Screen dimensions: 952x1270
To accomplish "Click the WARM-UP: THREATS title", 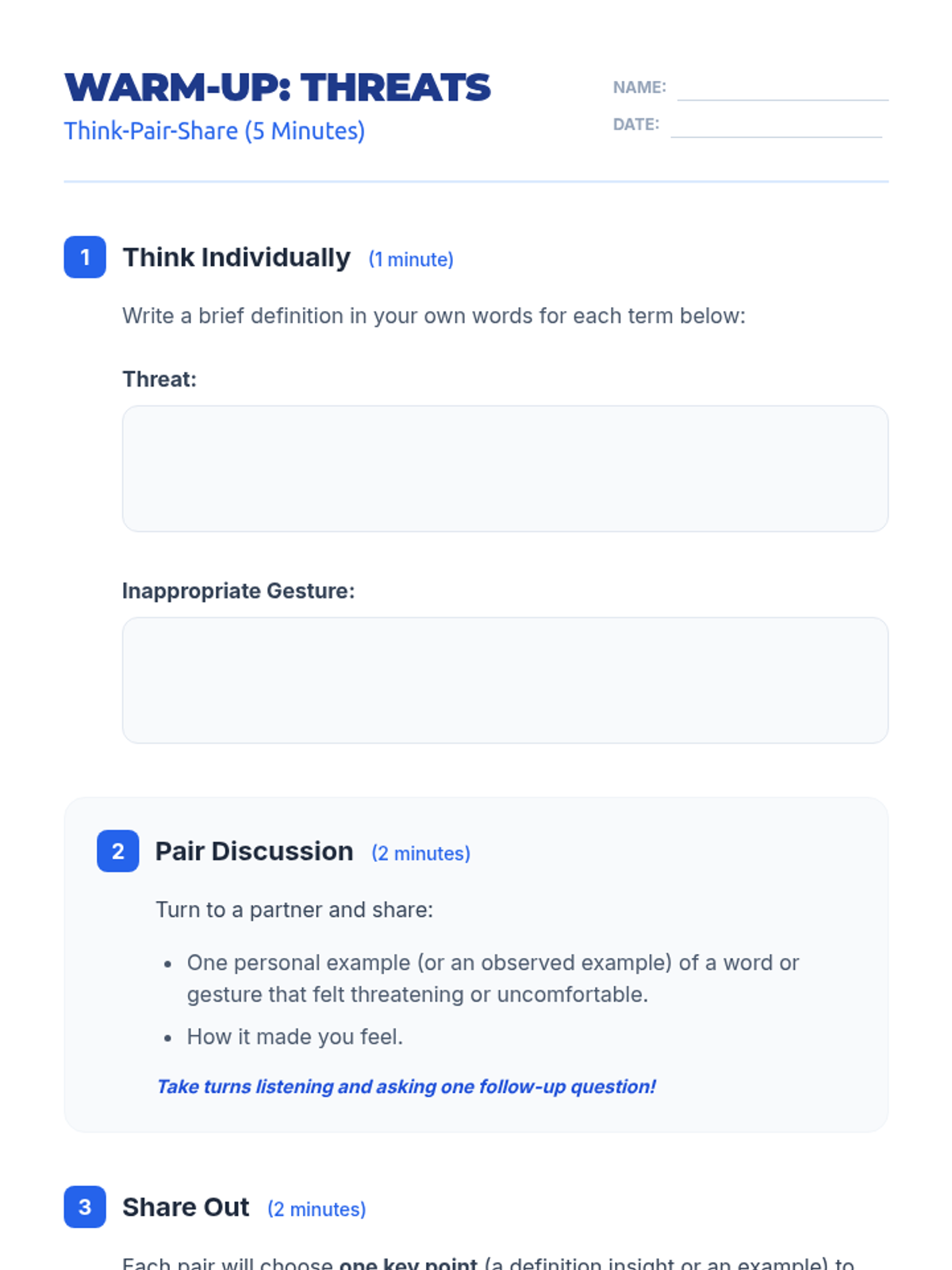I will (278, 87).
